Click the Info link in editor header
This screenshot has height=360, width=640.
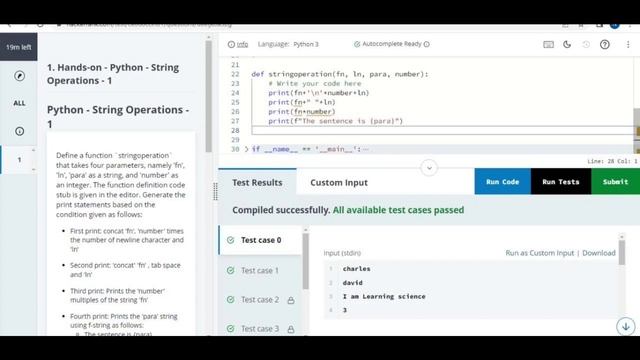point(238,44)
